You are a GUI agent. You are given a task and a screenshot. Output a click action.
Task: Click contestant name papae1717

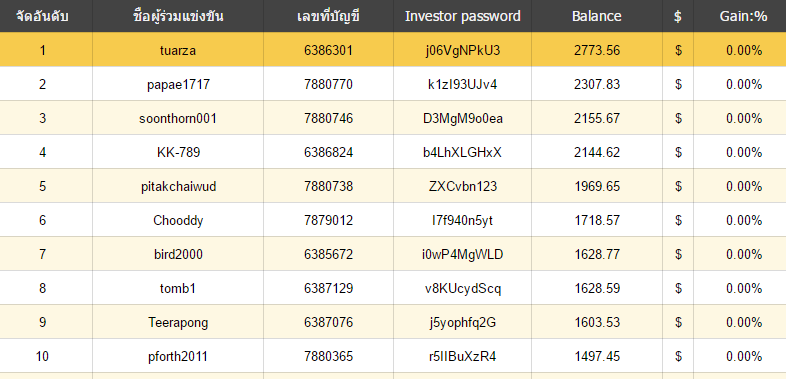[178, 85]
